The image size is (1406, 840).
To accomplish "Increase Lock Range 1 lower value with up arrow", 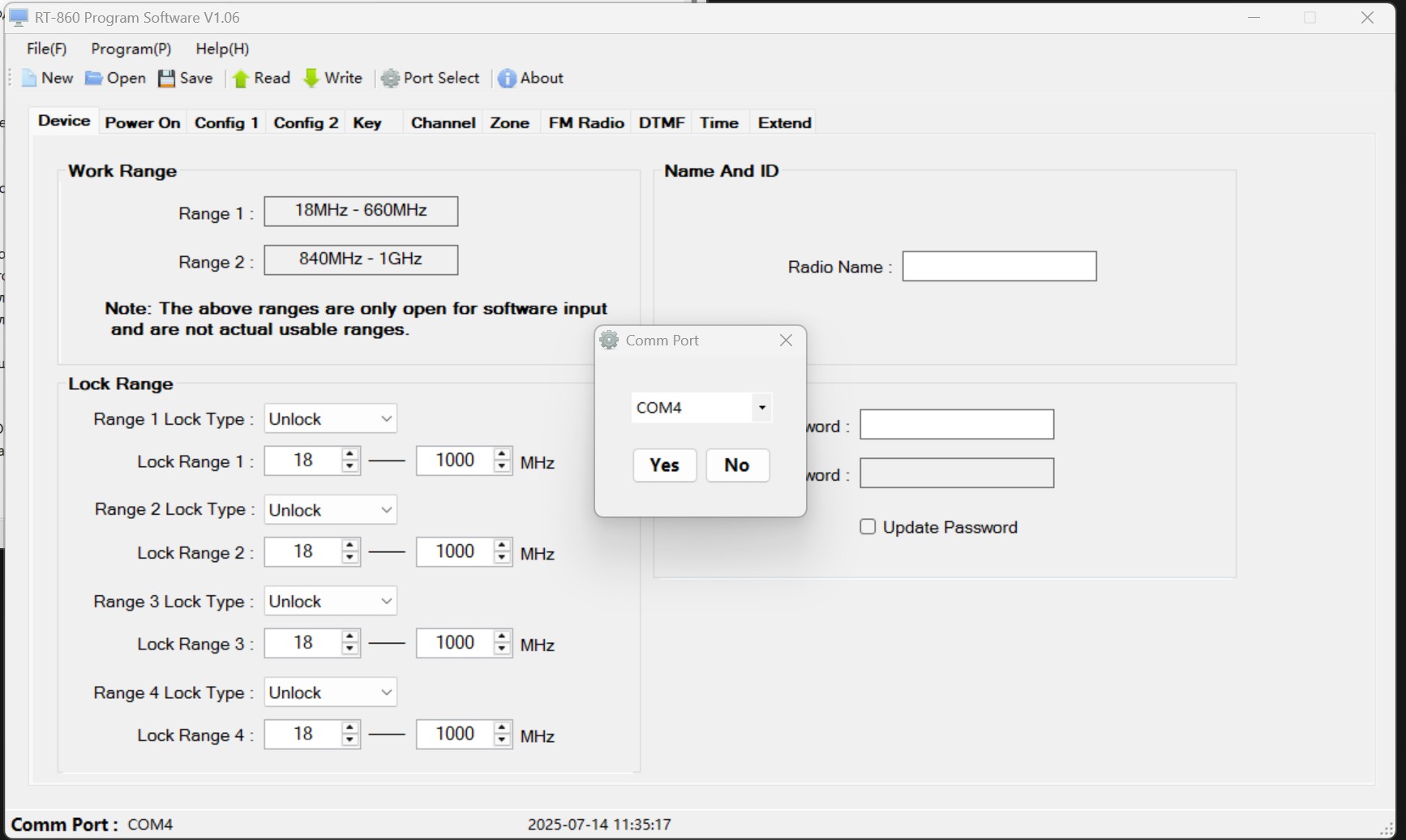I will pos(349,455).
